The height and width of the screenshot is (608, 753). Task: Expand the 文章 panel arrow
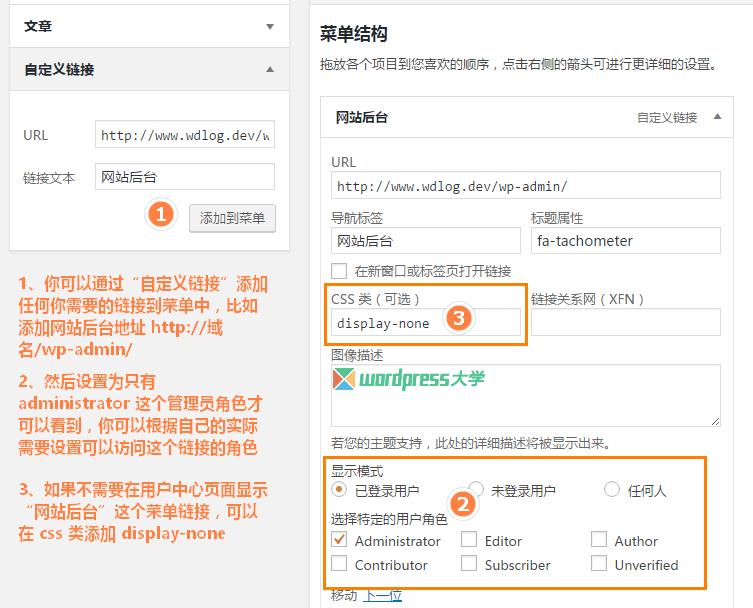pyautogui.click(x=269, y=27)
